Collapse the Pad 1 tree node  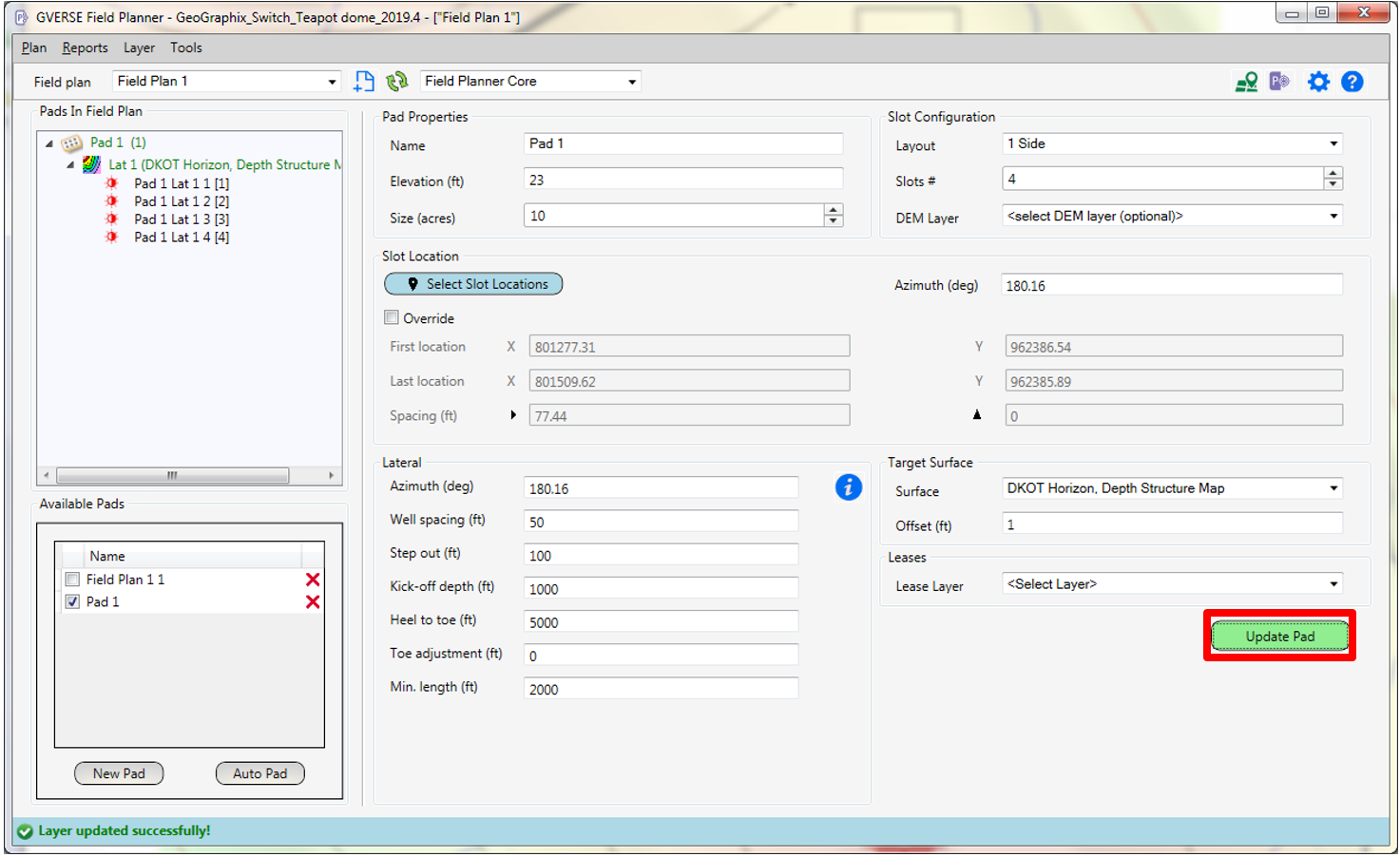coord(49,143)
